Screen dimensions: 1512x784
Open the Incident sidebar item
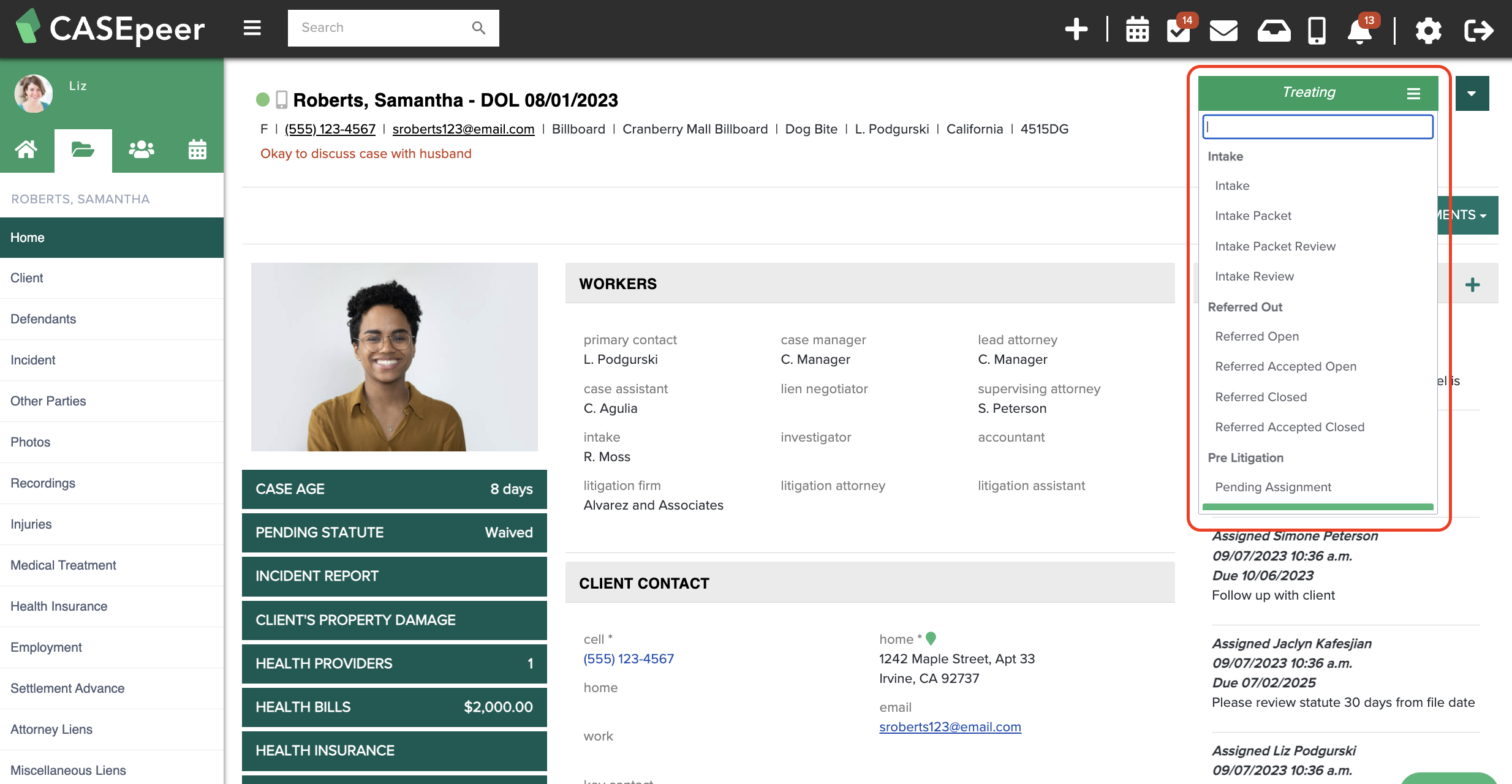point(112,360)
